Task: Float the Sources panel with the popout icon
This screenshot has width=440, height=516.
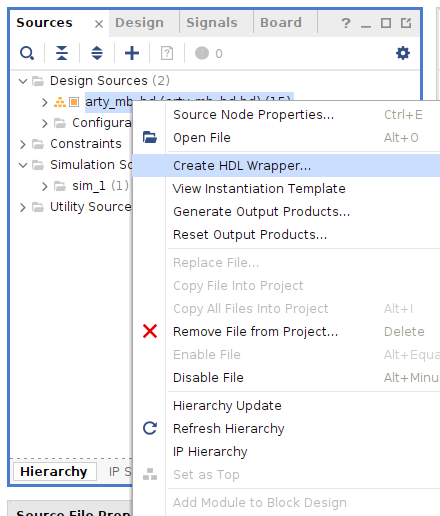Action: click(406, 23)
